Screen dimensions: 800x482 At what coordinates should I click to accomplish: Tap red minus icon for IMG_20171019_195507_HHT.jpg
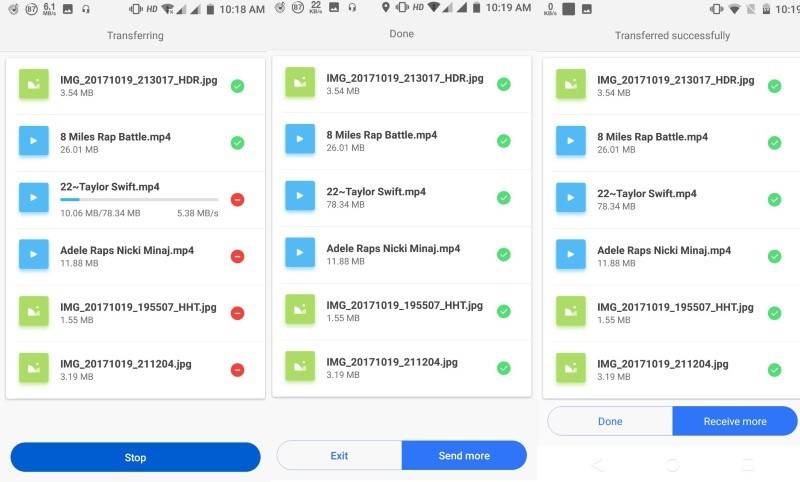point(237,313)
